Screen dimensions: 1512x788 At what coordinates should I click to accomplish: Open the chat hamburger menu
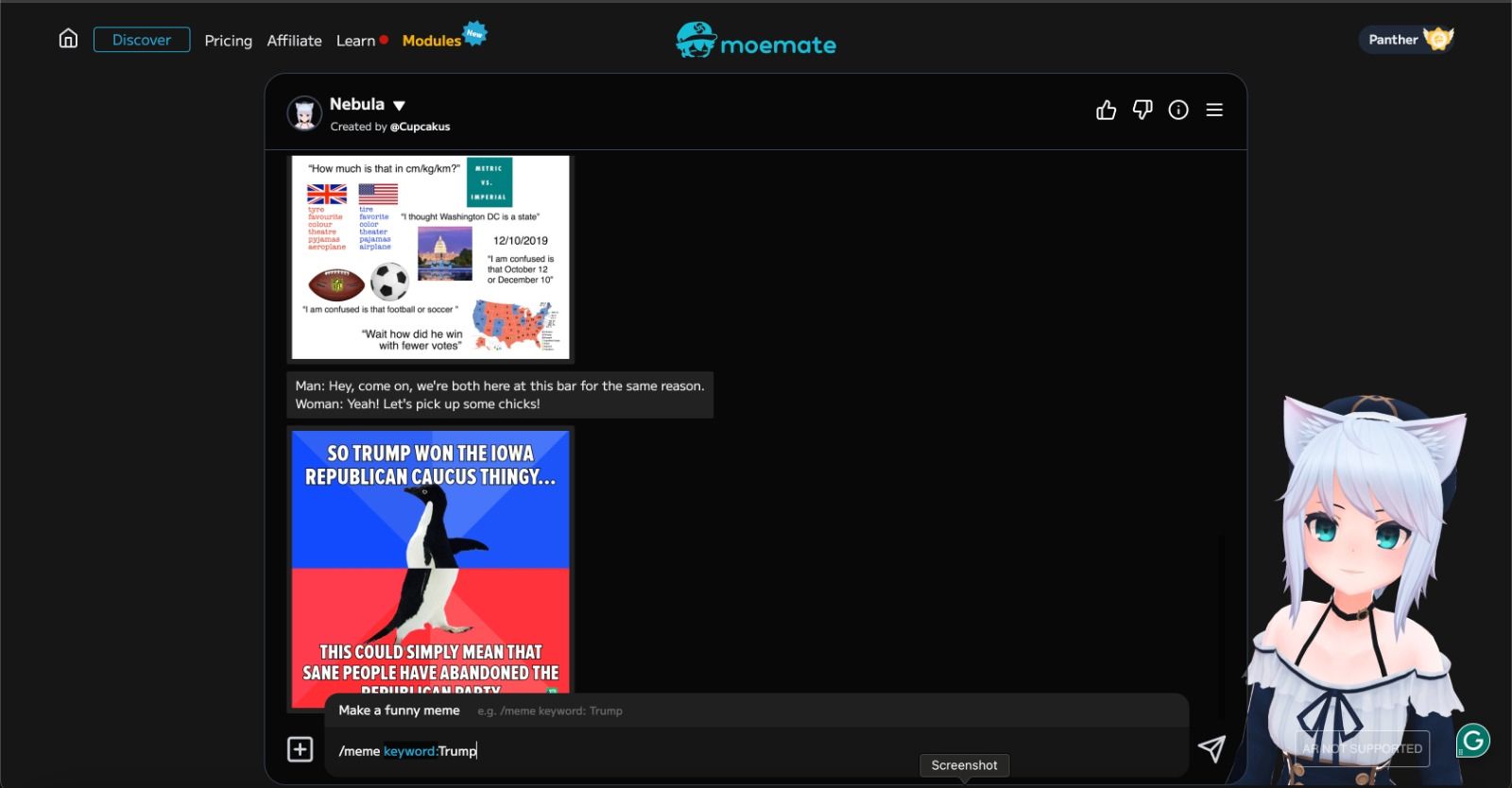1214,111
